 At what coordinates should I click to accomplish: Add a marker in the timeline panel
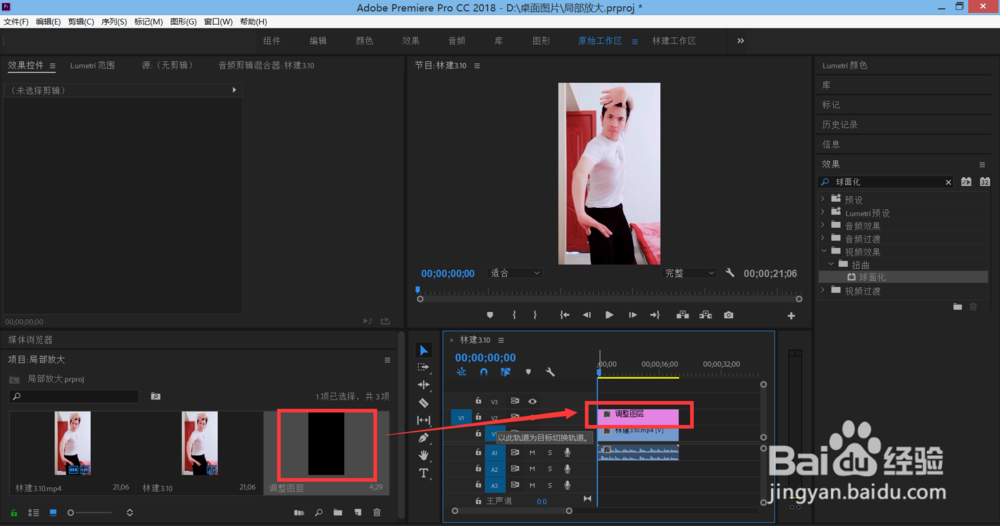coord(528,372)
